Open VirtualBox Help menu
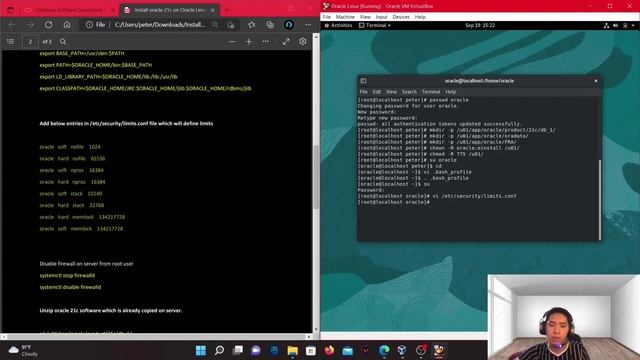640x360 pixels. tap(420, 17)
